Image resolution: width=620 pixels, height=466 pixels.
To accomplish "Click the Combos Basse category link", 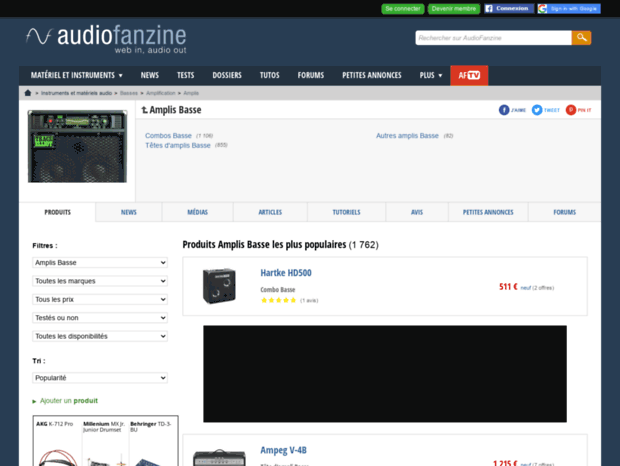I will [168, 135].
